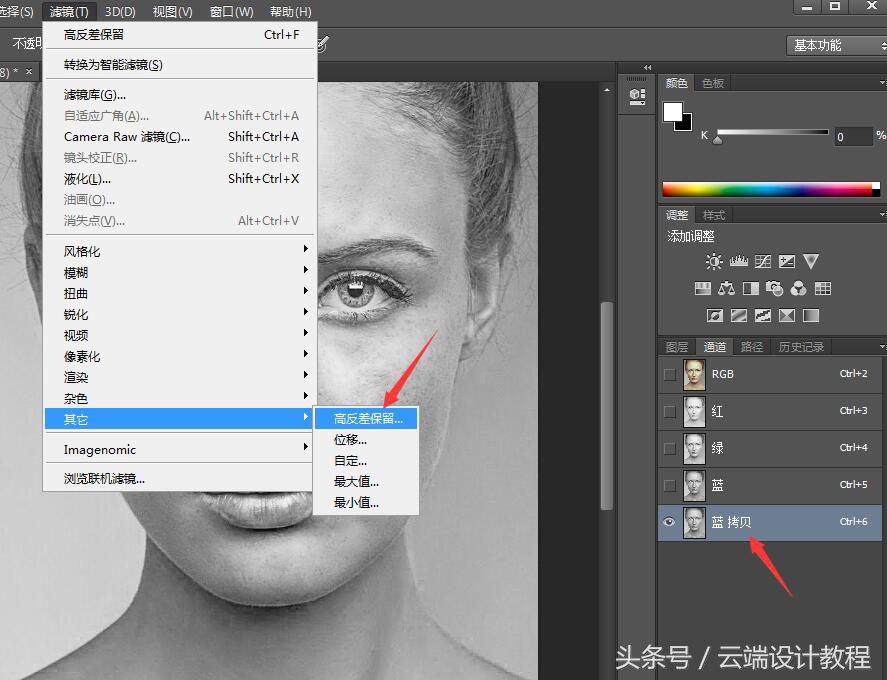Add a Levels adjustment (histogram icon)

(x=739, y=262)
